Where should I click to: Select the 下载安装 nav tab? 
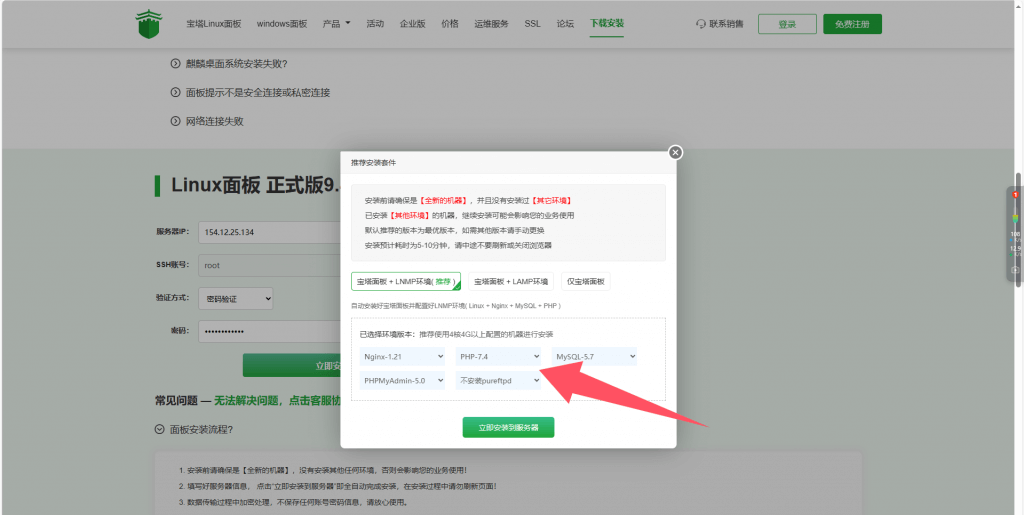pos(607,23)
